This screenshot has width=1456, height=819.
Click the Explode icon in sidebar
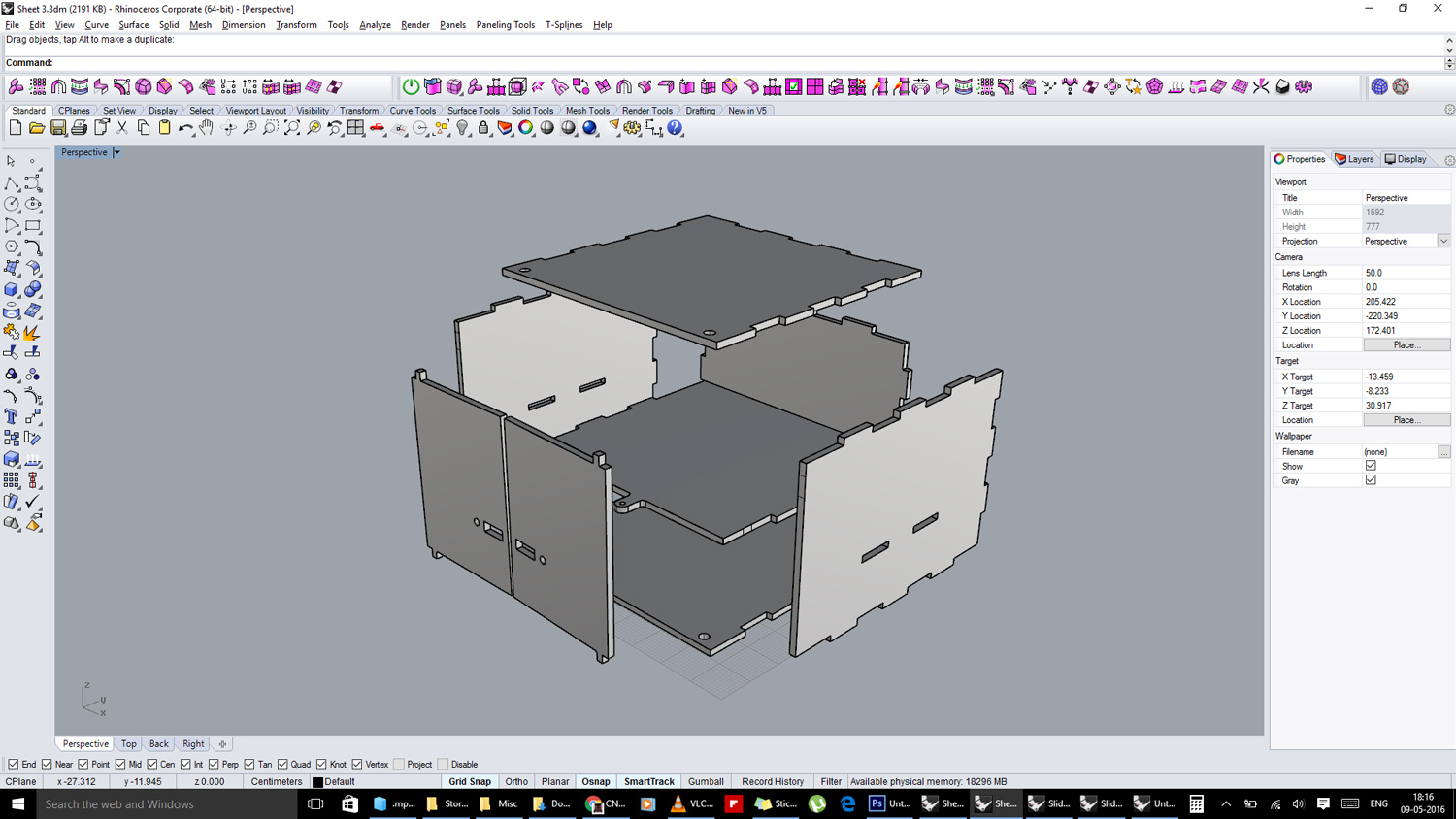[x=33, y=332]
